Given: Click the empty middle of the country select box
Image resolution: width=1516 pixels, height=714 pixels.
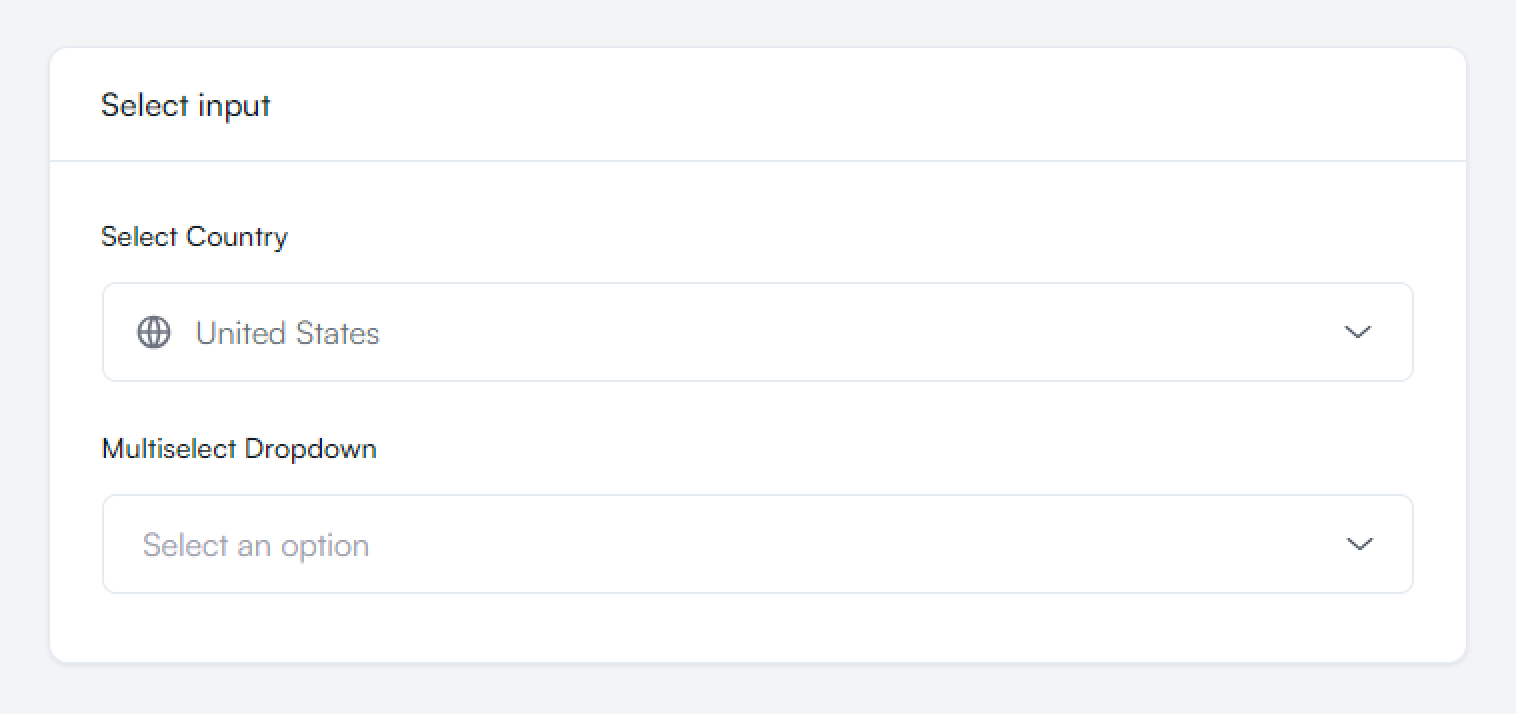Looking at the screenshot, I should click(800, 332).
